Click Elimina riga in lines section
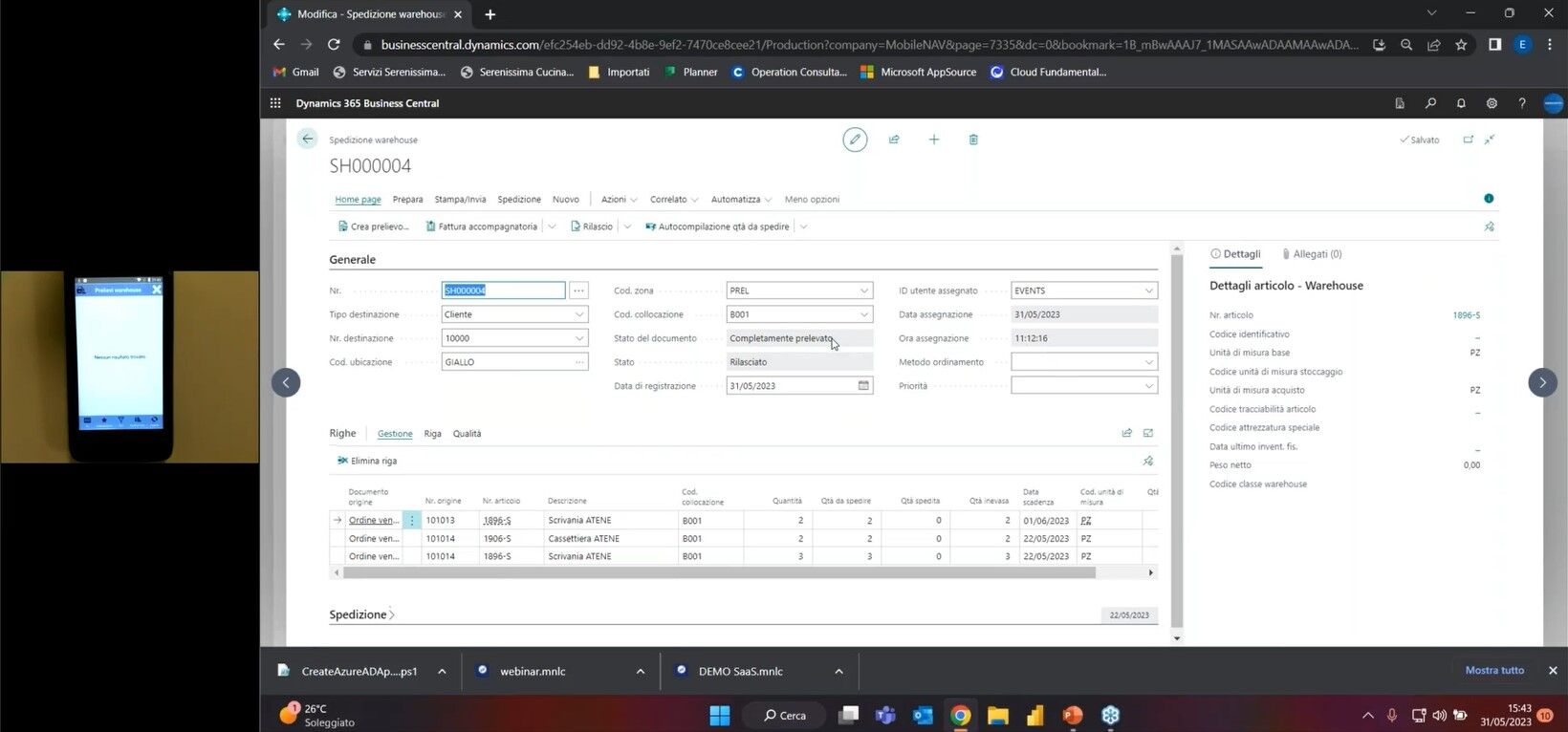The image size is (1568, 732). pos(367,461)
